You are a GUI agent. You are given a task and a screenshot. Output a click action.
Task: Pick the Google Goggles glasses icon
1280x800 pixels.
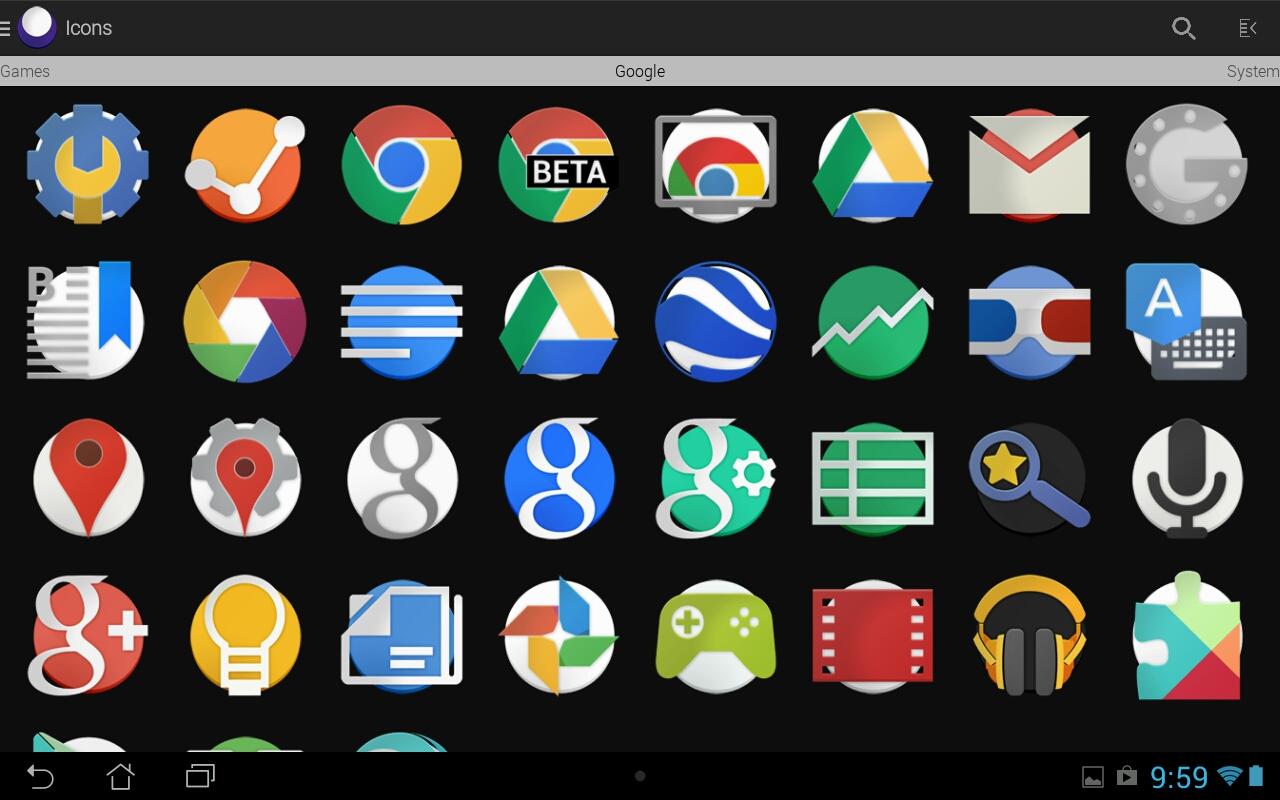click(x=1030, y=322)
